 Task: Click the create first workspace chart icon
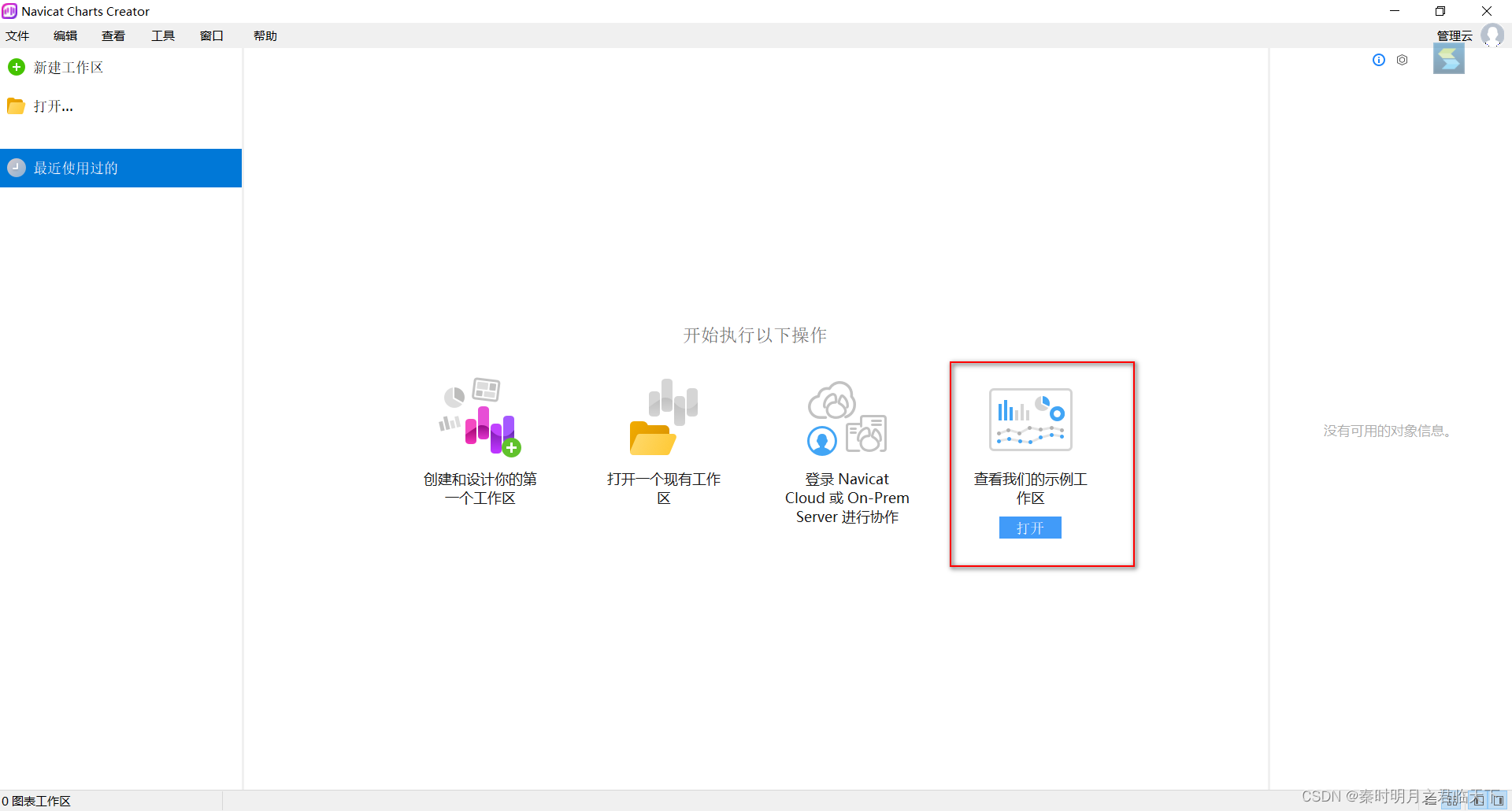480,416
